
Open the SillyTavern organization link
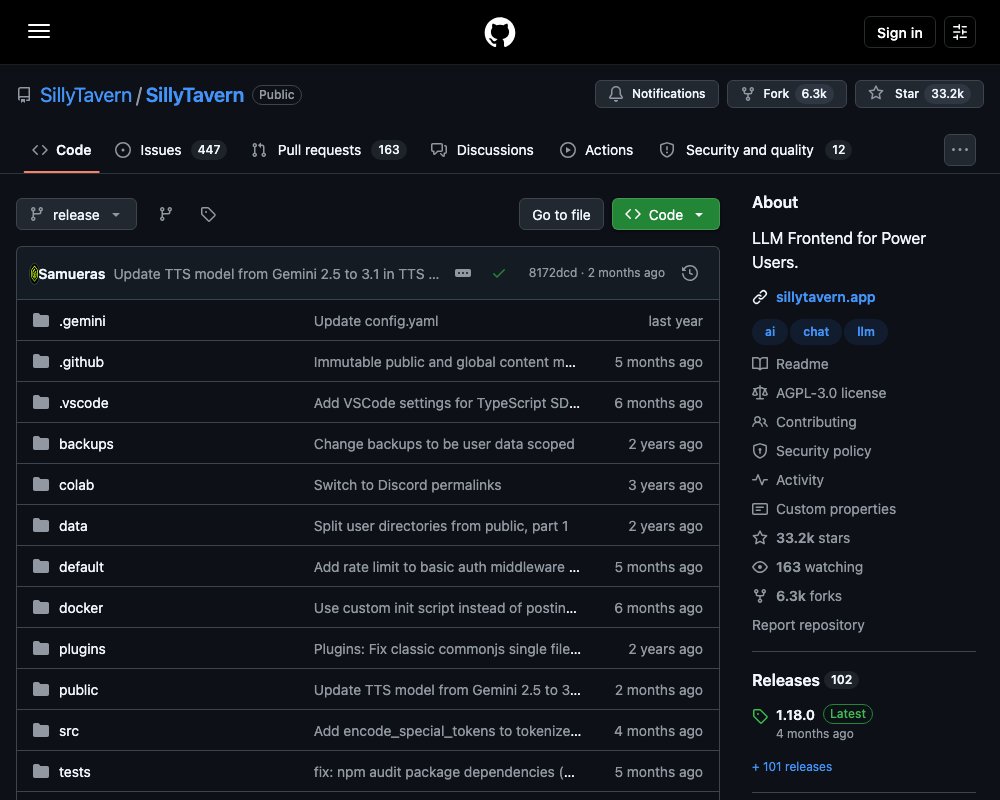click(85, 95)
